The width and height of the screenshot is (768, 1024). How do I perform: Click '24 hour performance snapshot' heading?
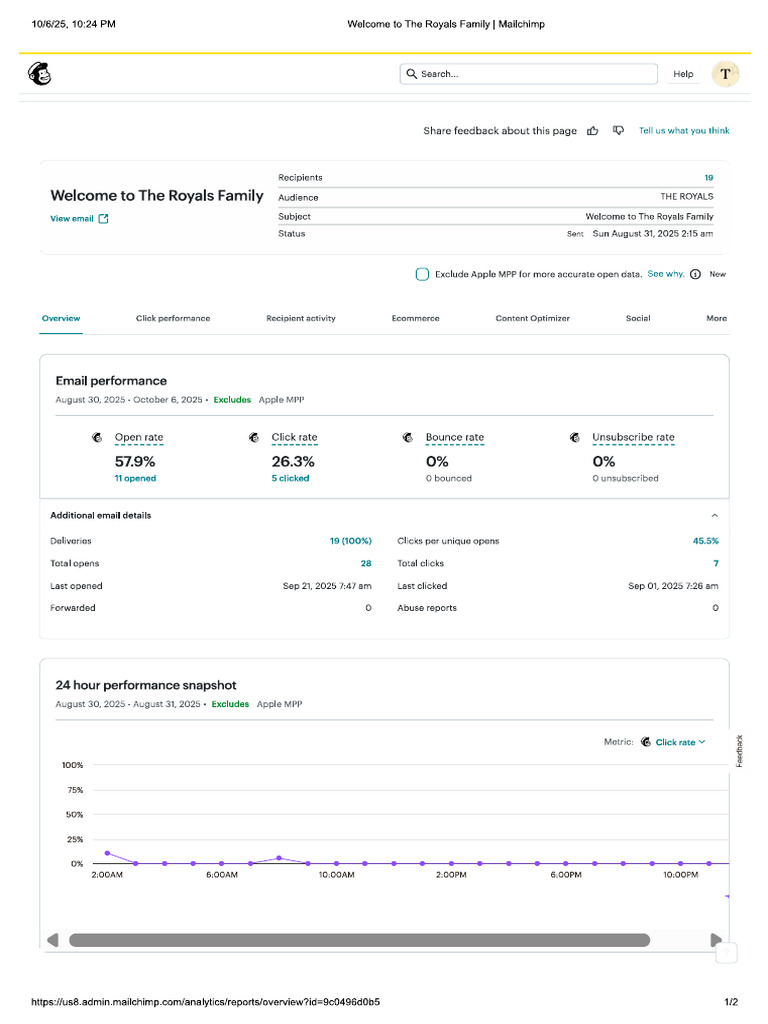coord(146,685)
